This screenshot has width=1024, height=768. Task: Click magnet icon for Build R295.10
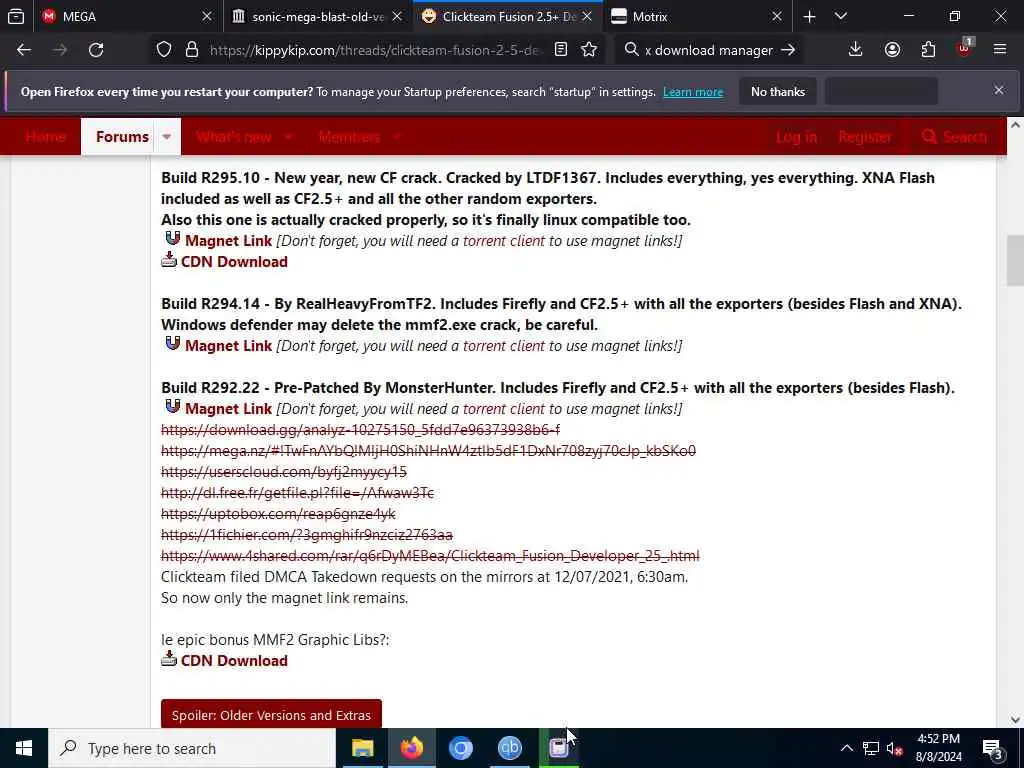pos(172,238)
